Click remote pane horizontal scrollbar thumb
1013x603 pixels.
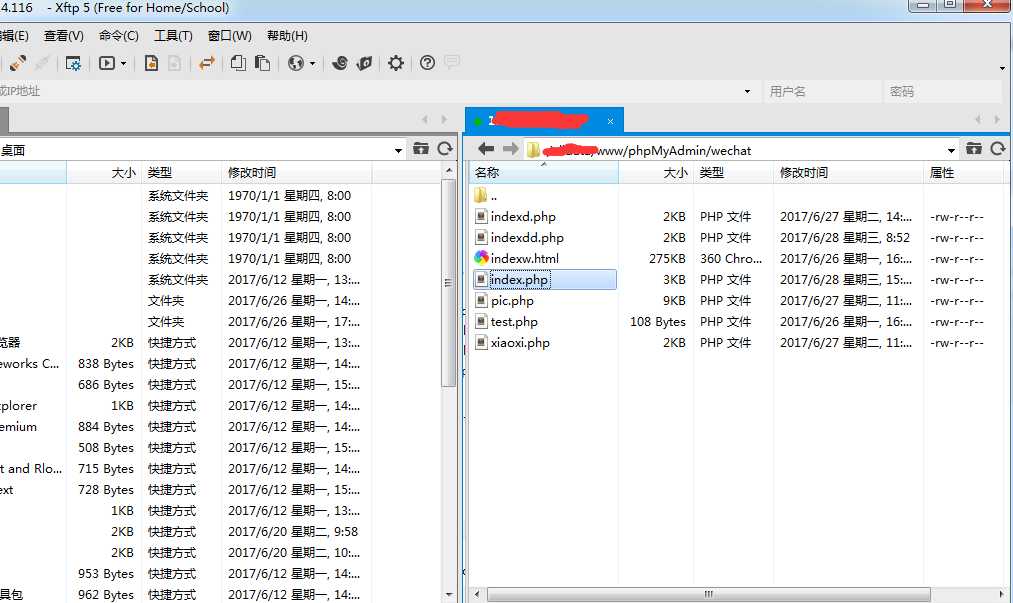708,593
